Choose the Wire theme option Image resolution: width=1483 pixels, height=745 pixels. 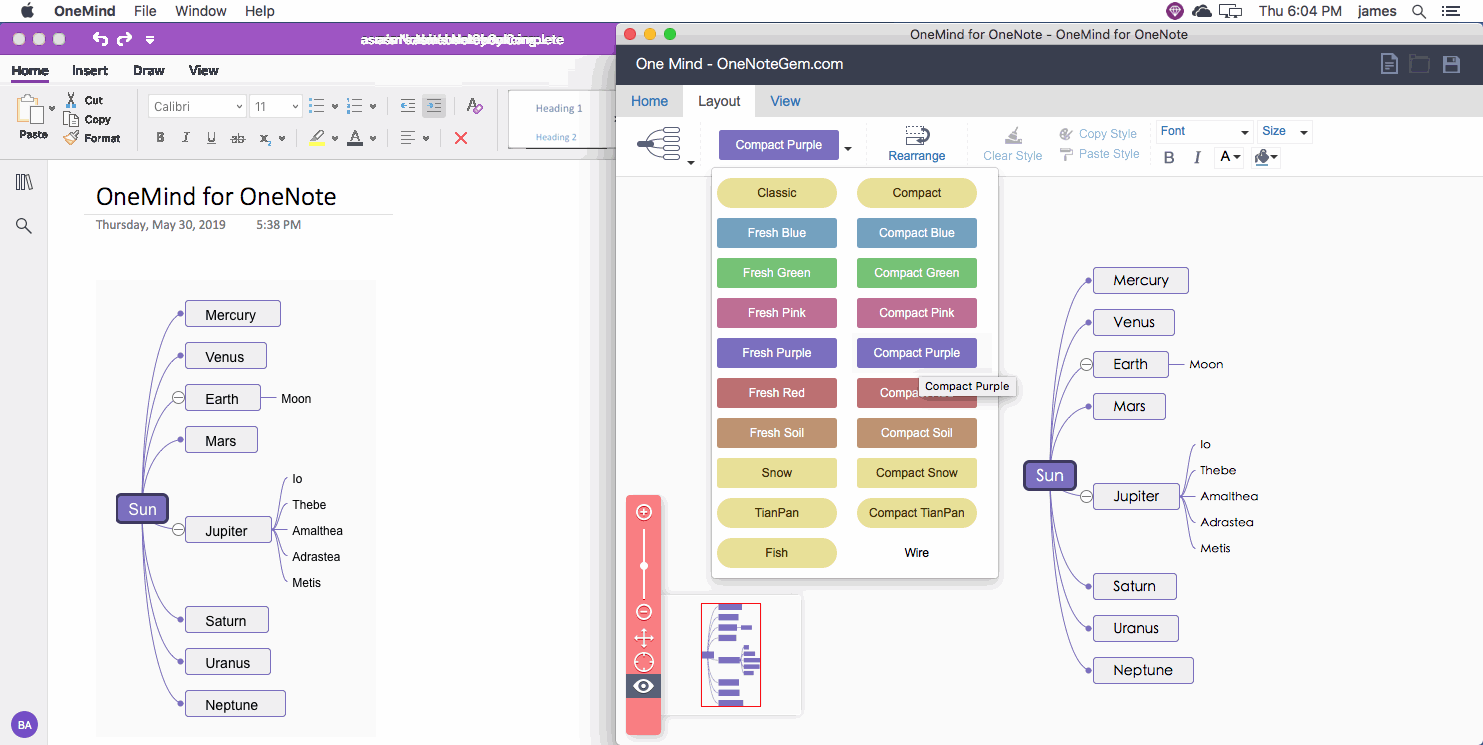(x=917, y=553)
